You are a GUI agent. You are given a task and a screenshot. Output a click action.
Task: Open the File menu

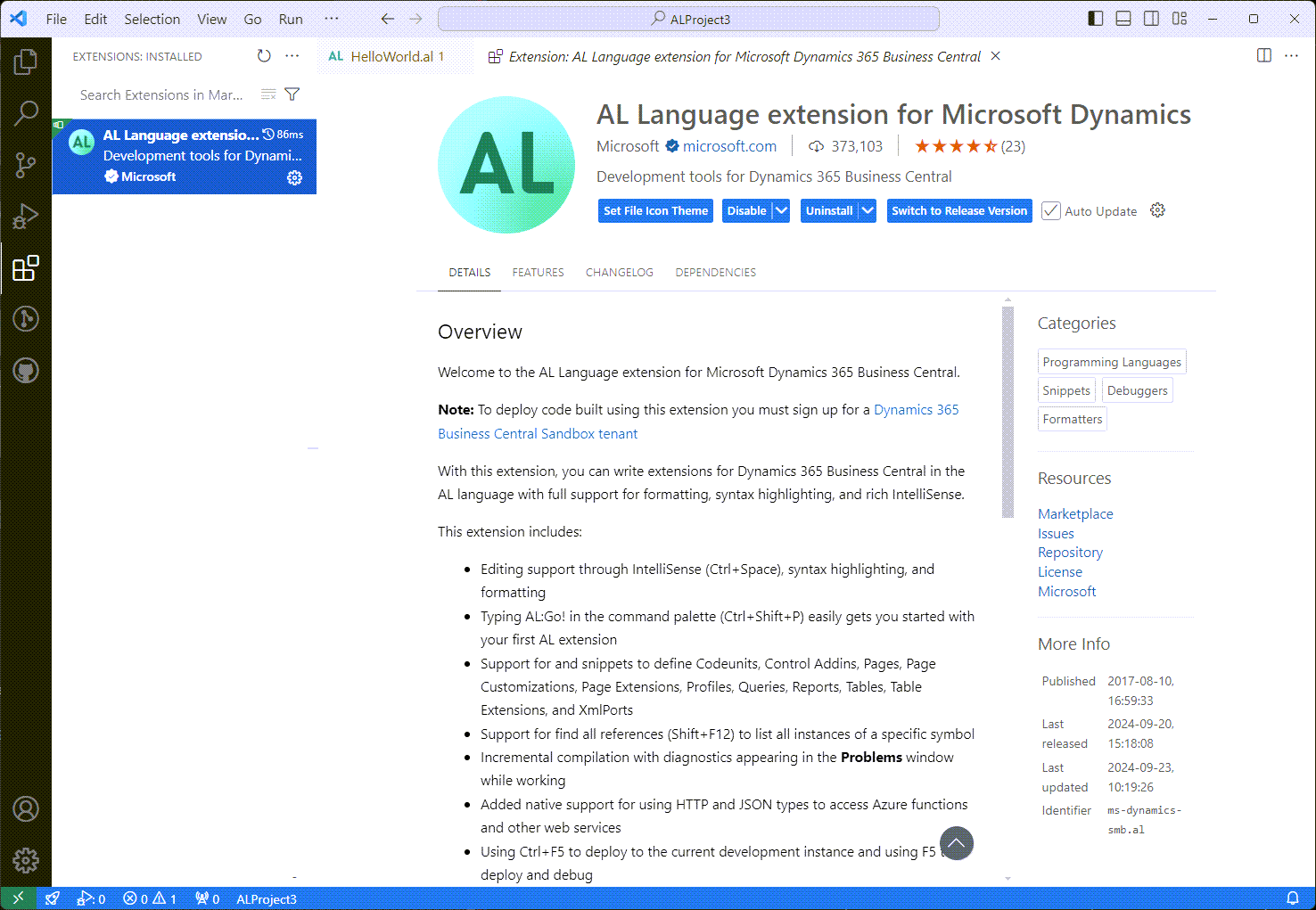(x=56, y=19)
